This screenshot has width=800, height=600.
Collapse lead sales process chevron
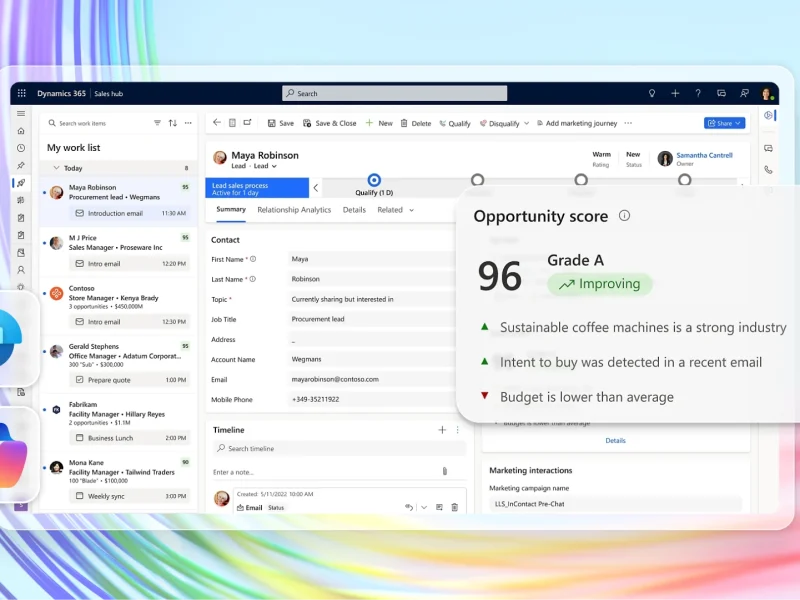(x=316, y=188)
